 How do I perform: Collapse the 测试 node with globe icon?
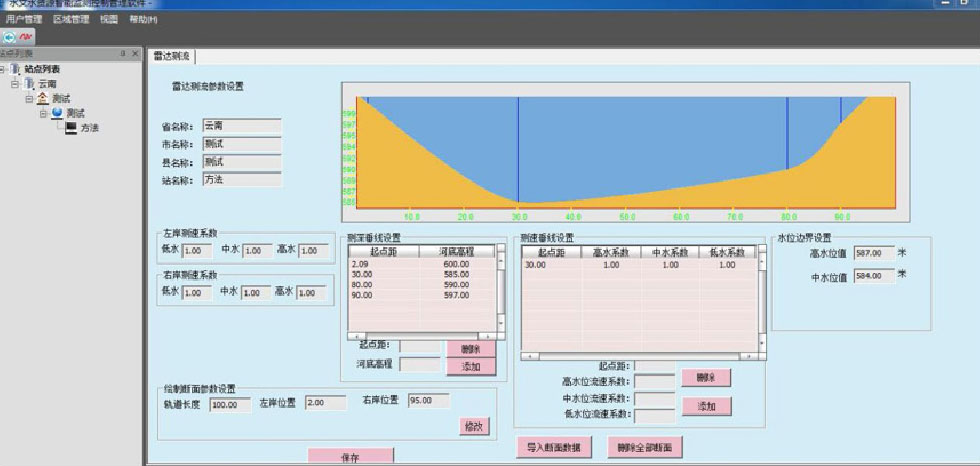pos(44,113)
